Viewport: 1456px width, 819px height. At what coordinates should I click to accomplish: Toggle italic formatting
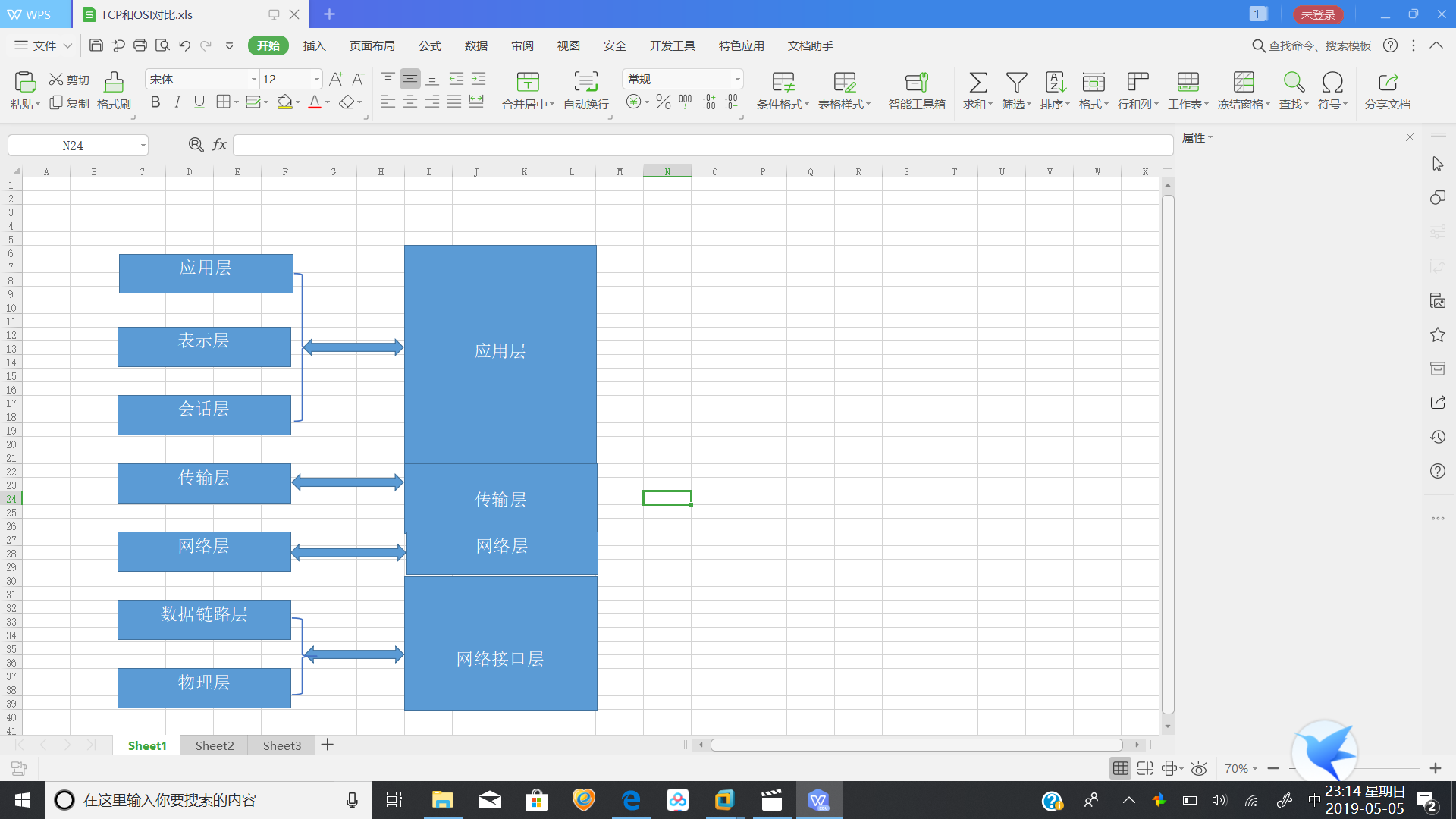pyautogui.click(x=177, y=102)
